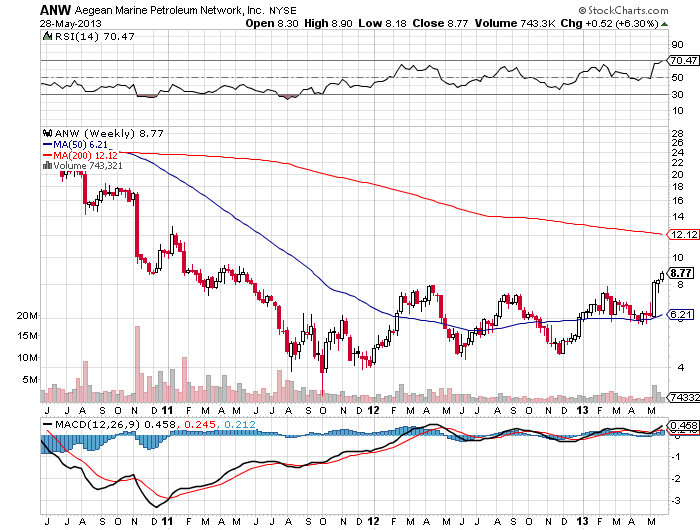The image size is (700, 530).
Task: Click the red MA(200) legend line swatch
Action: coord(47,155)
